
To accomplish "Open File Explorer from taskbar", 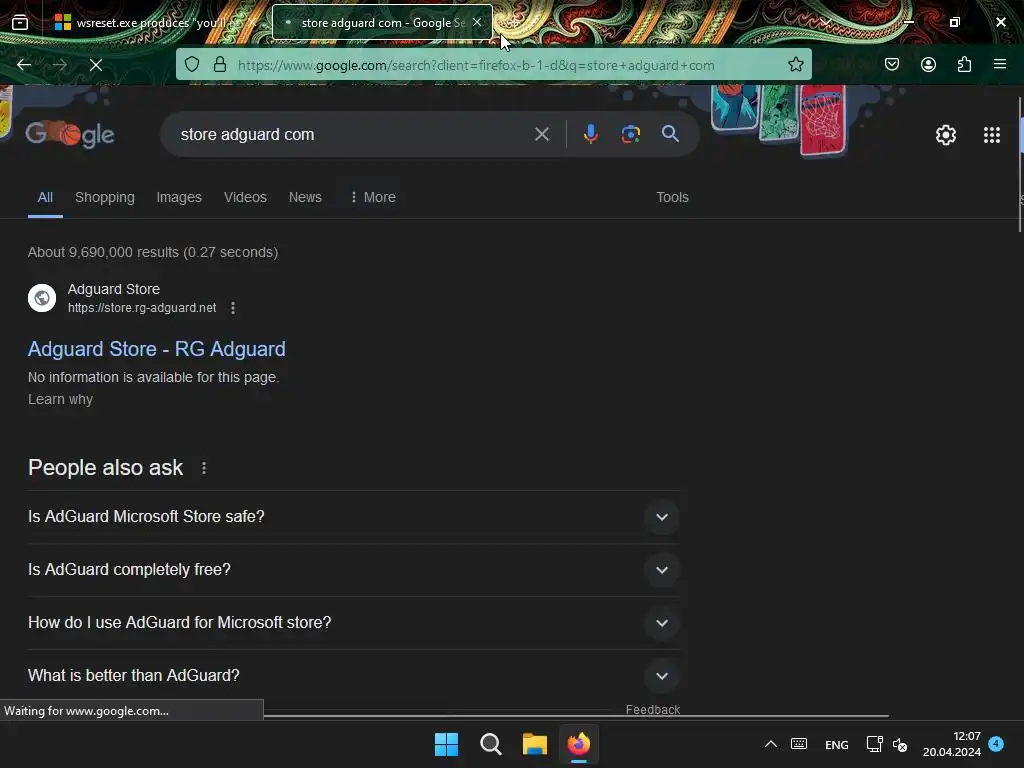I will click(534, 744).
